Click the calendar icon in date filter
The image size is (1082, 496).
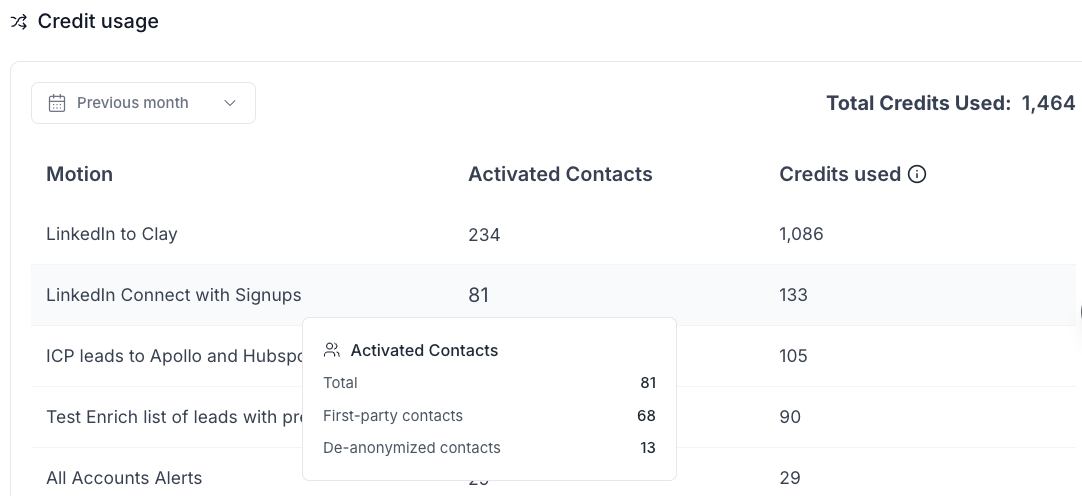57,103
